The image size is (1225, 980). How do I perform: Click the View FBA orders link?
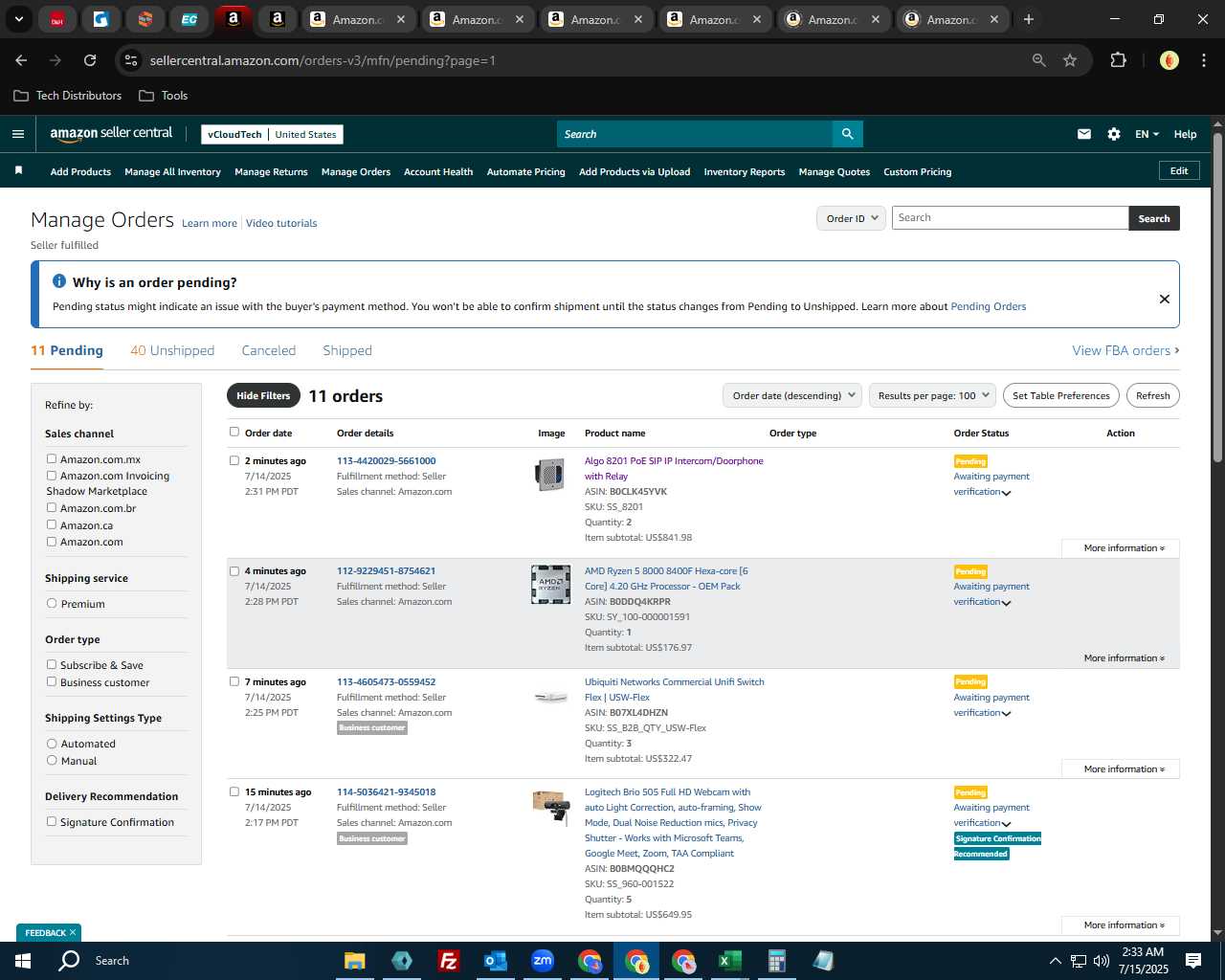point(1125,350)
